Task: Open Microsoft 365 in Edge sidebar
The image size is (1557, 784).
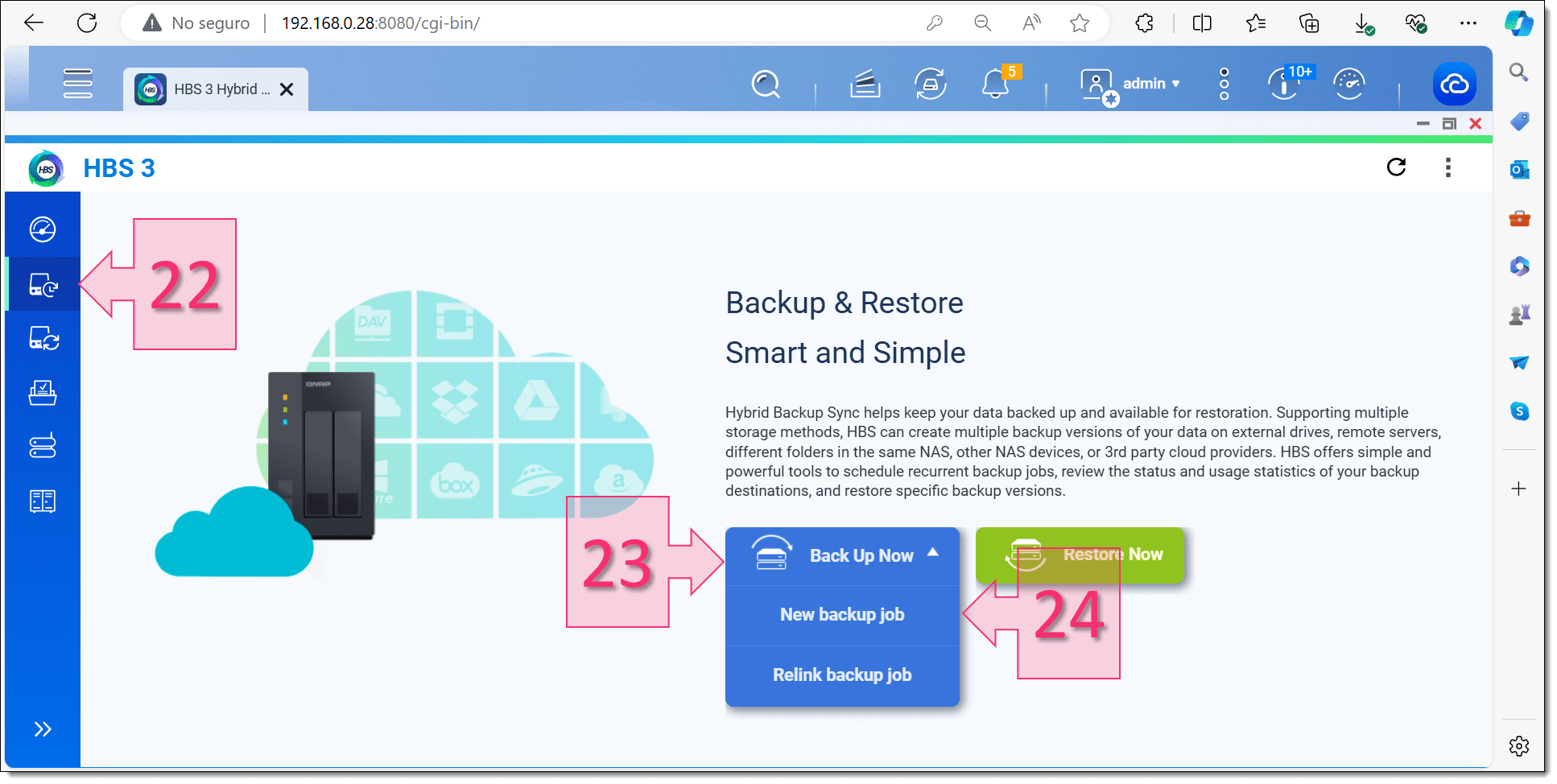Action: tap(1519, 266)
